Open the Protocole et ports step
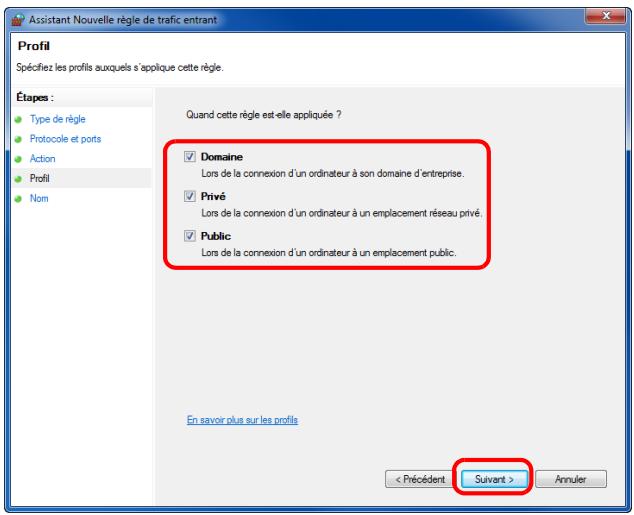 pos(65,139)
